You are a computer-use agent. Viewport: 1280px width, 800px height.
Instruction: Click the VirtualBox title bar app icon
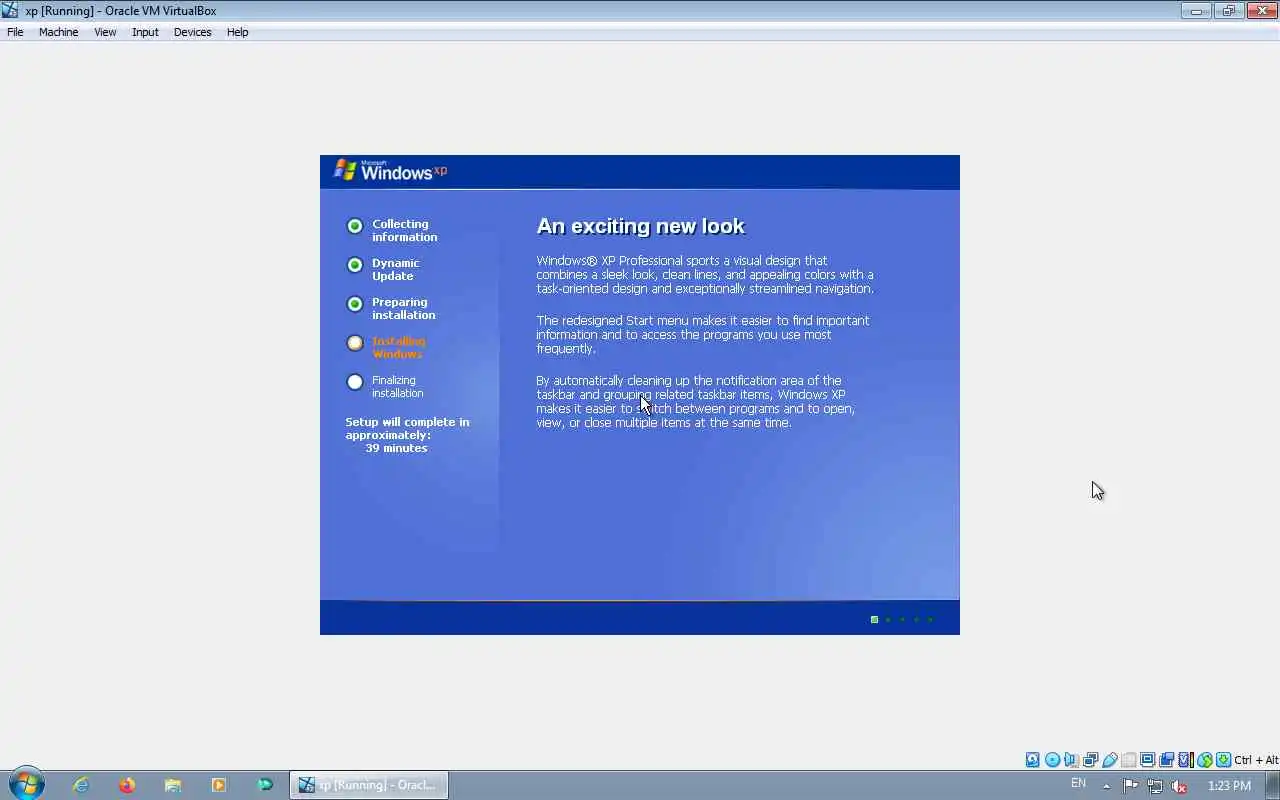(x=10, y=11)
